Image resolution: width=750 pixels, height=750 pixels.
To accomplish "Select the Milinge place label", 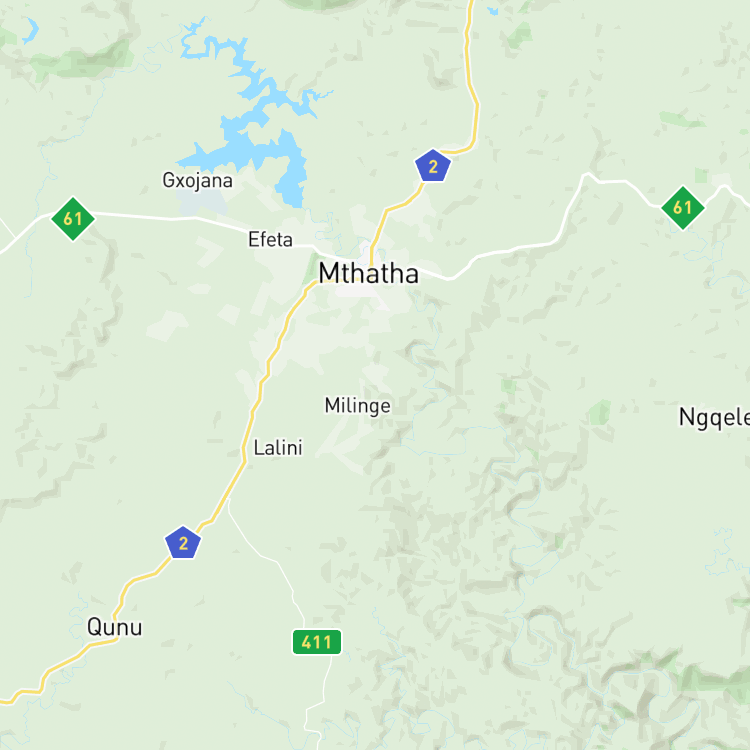I will click(x=357, y=406).
